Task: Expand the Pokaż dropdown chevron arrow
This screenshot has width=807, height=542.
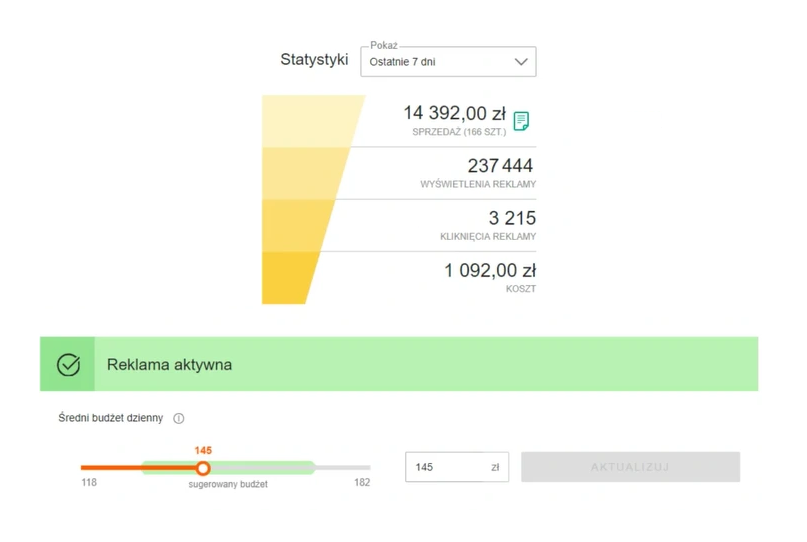Action: click(x=520, y=62)
